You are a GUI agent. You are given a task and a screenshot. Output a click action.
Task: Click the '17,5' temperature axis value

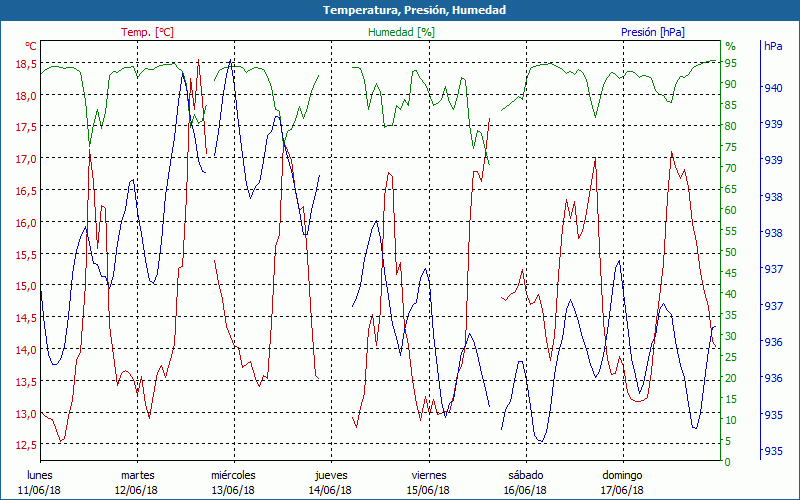point(27,127)
